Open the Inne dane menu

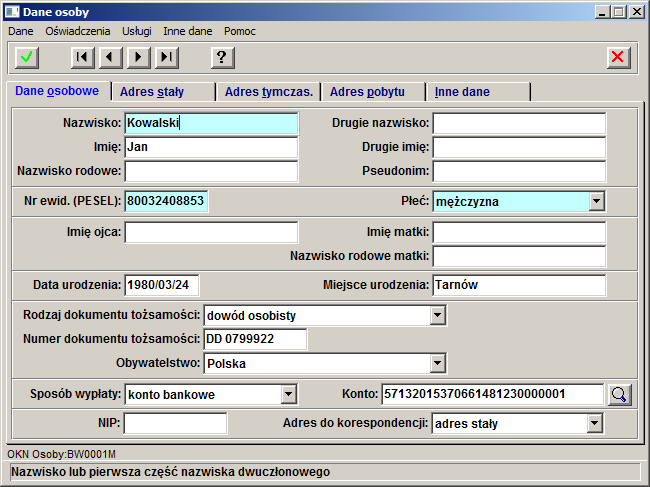pos(188,31)
